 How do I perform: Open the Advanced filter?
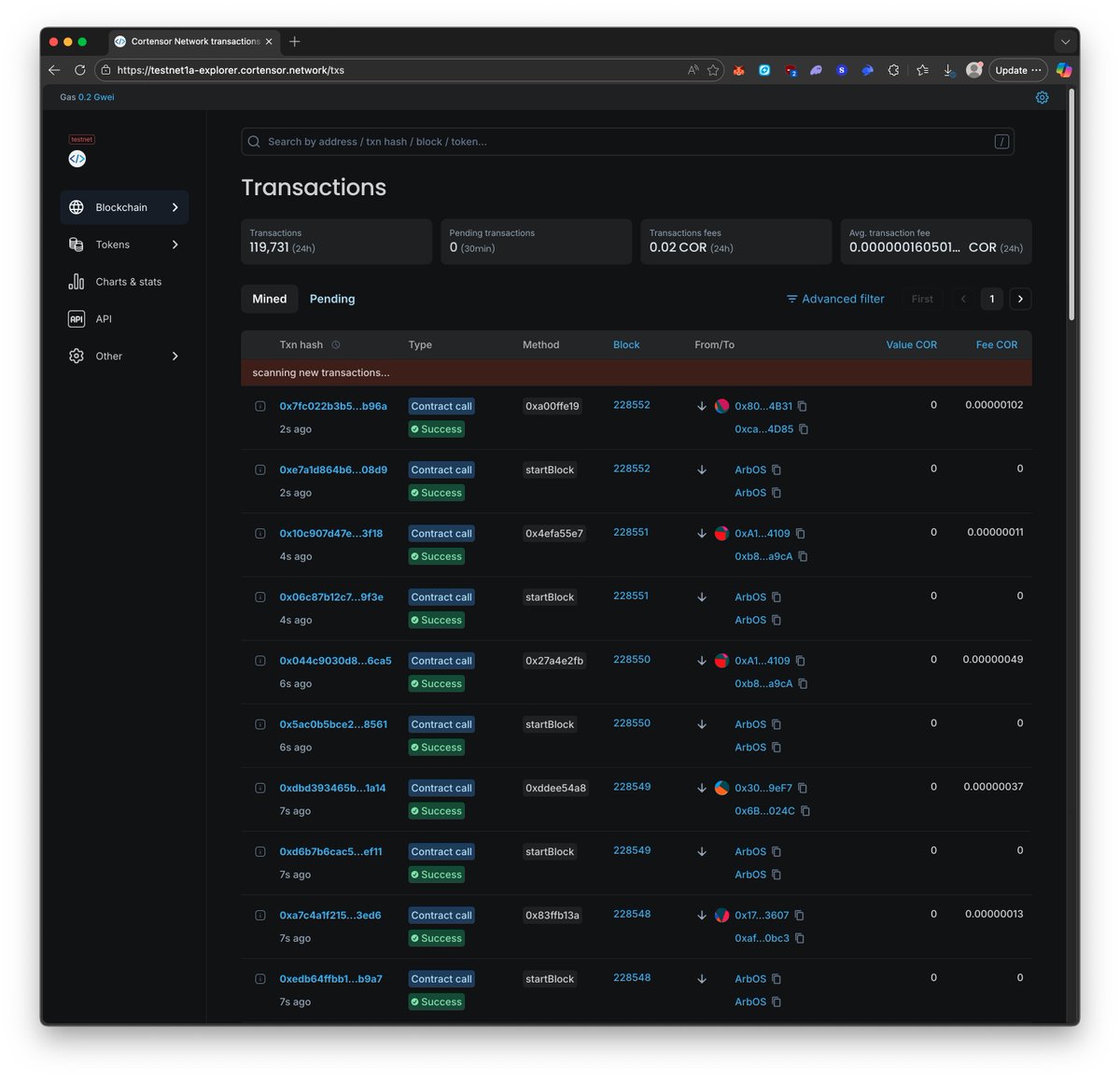coord(835,299)
